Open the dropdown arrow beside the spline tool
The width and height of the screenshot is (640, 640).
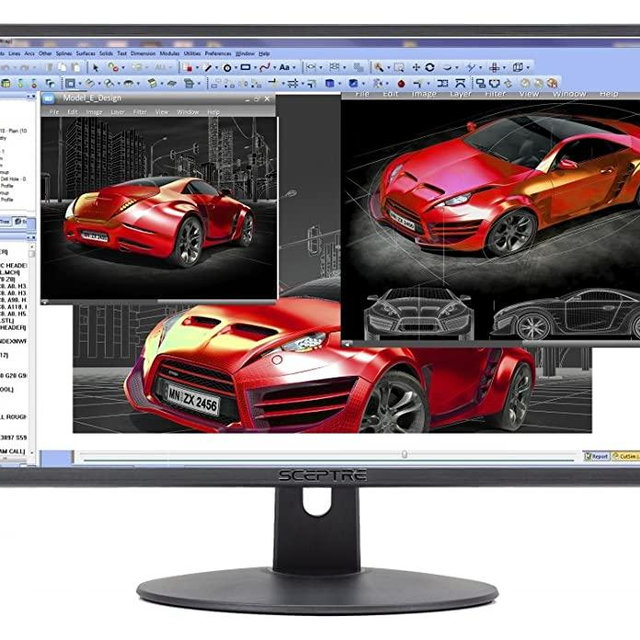(274, 68)
